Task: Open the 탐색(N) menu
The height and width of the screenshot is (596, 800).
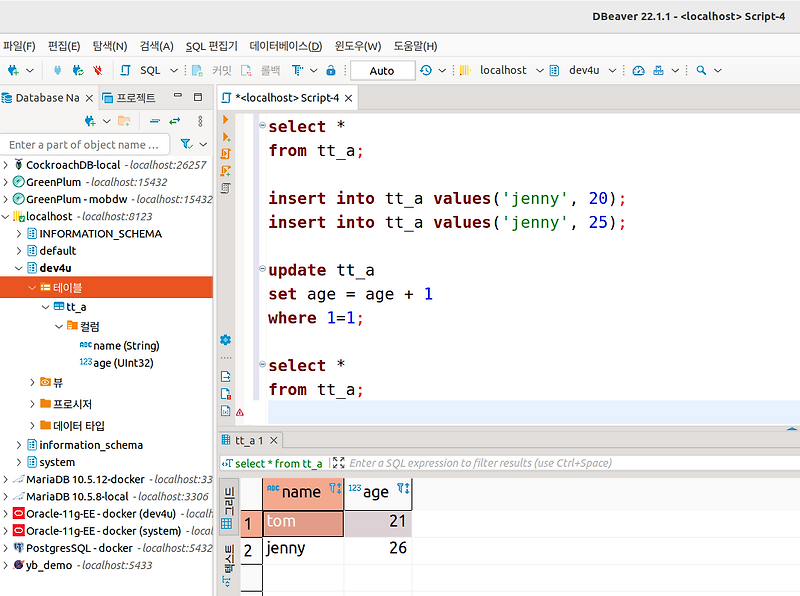Action: point(110,46)
